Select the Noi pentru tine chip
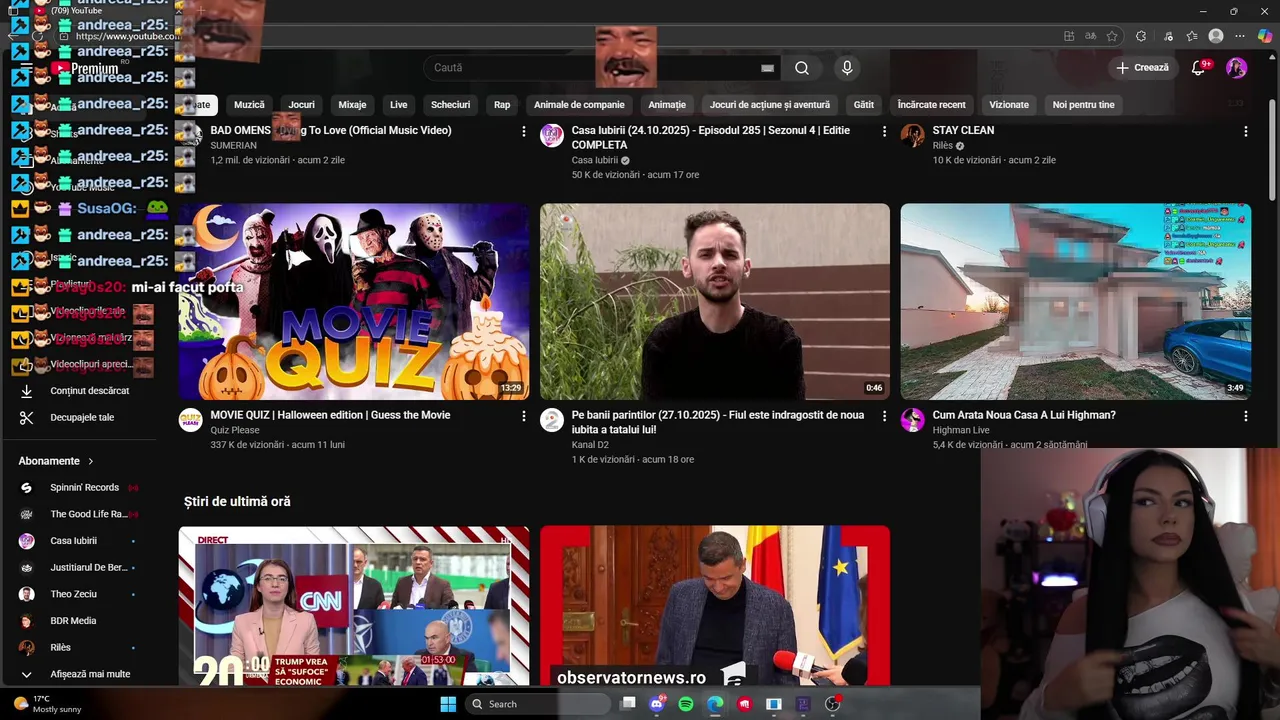The height and width of the screenshot is (720, 1280). (x=1083, y=105)
